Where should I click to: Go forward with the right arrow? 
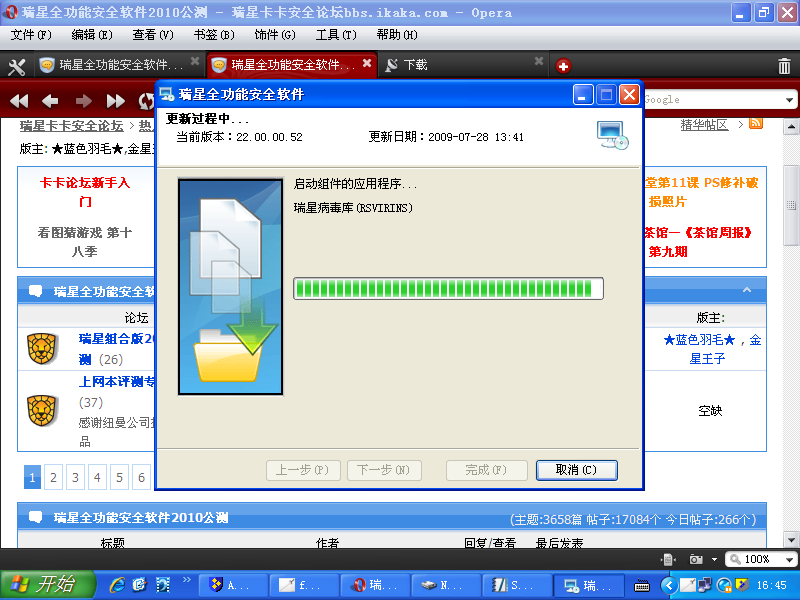coord(83,101)
